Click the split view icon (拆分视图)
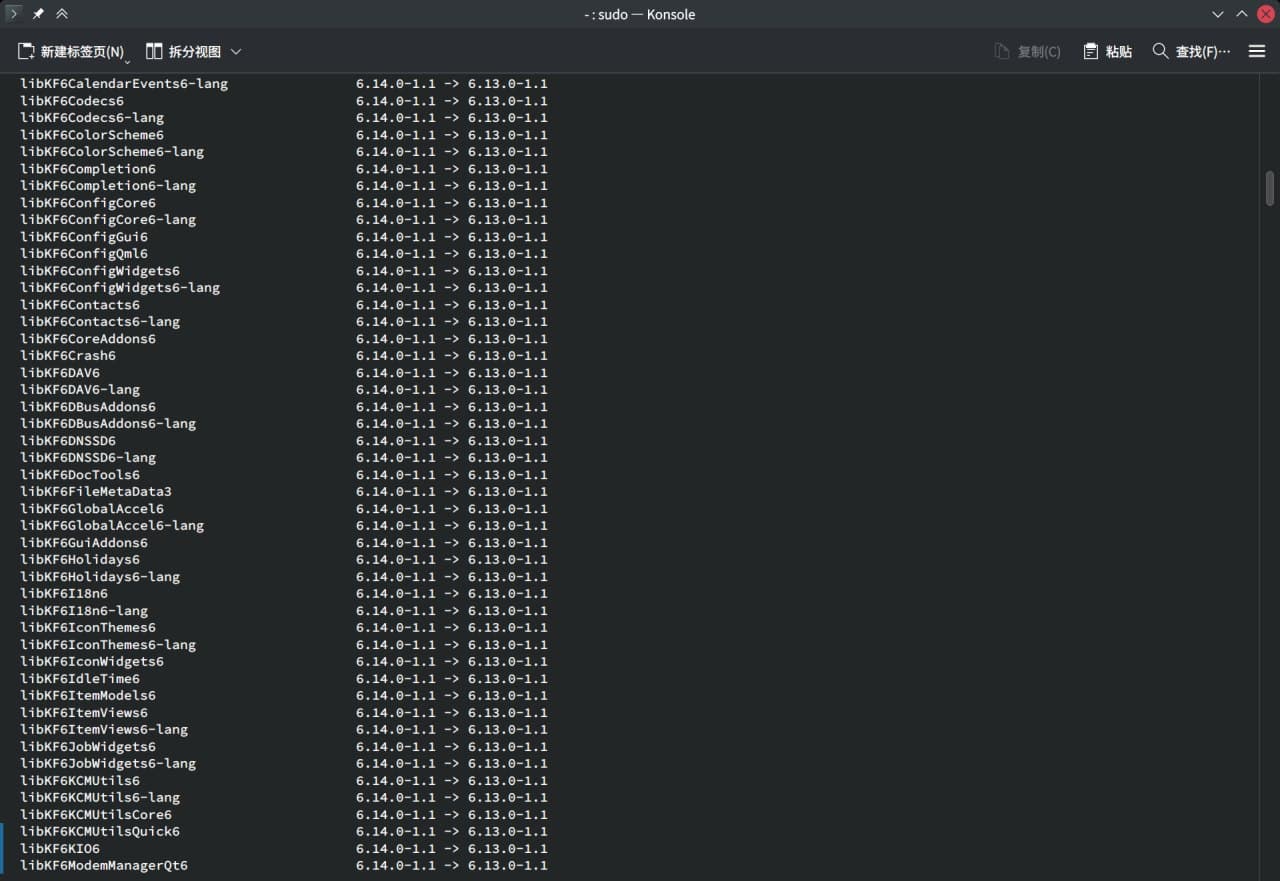 click(154, 51)
